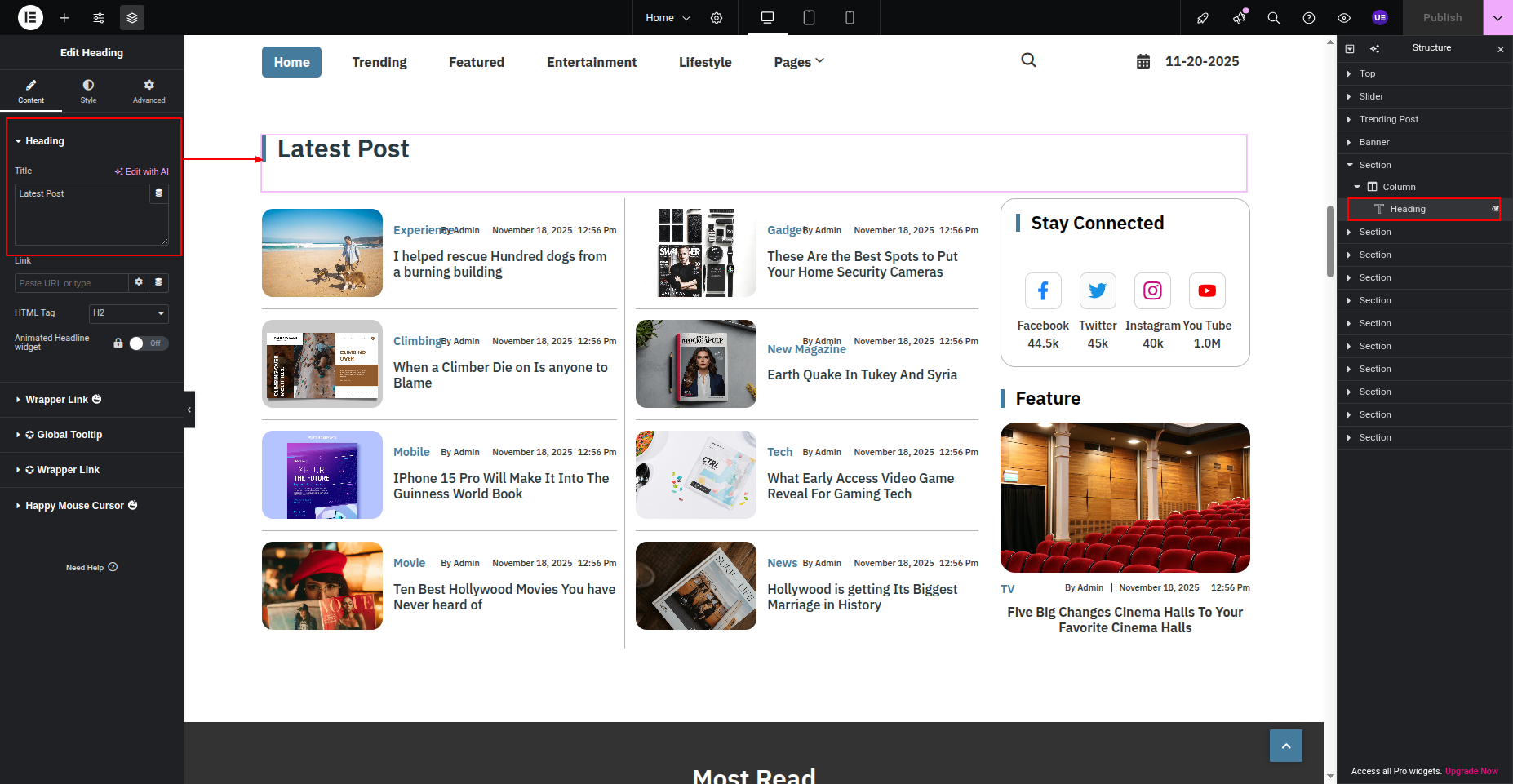Click the add element plus icon
Image resolution: width=1513 pixels, height=784 pixels.
tap(64, 18)
